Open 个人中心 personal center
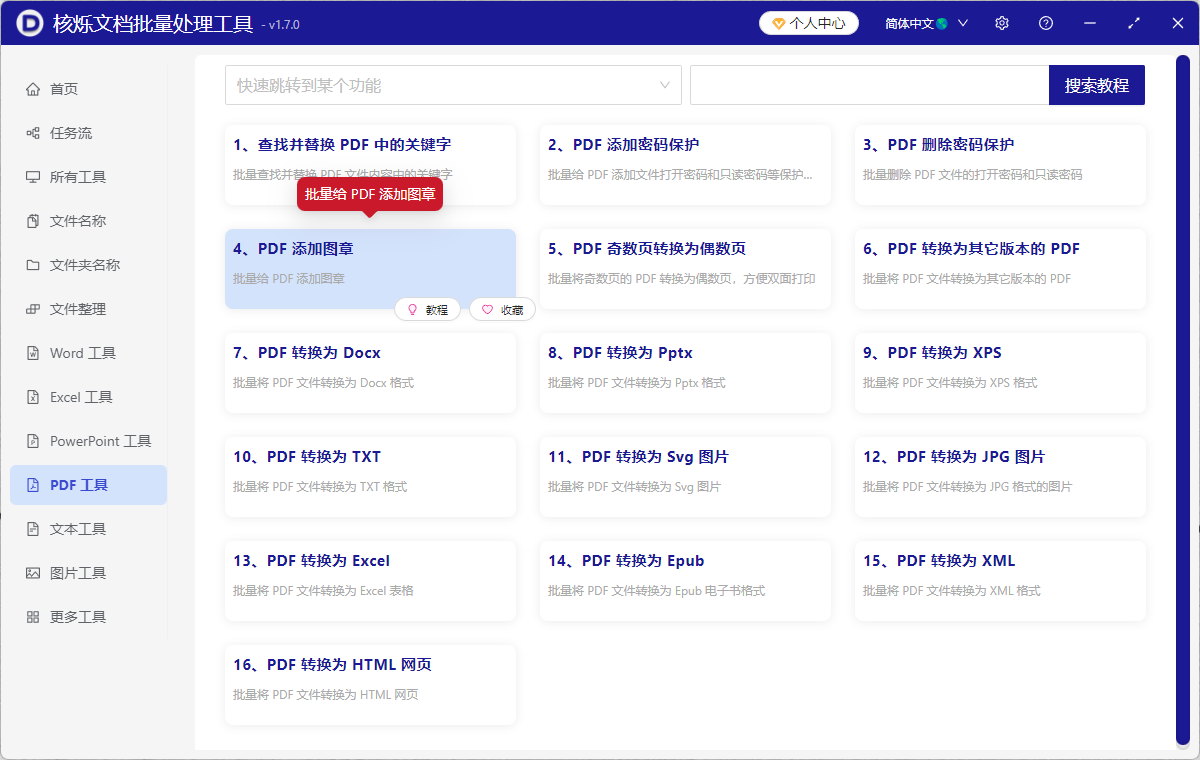The image size is (1200, 760). [808, 22]
